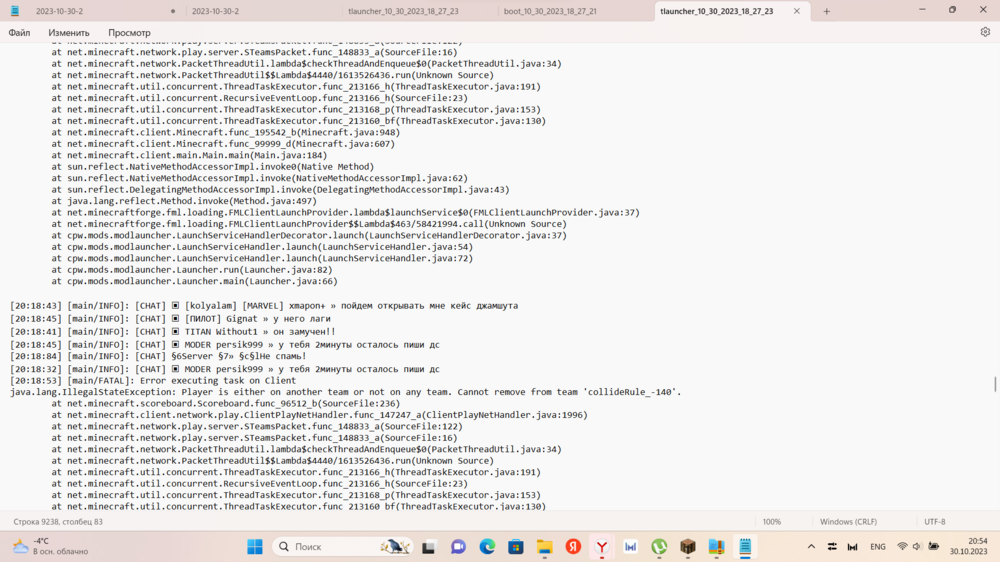Open Yandex Browser from taskbar
Image resolution: width=1000 pixels, height=562 pixels.
pyautogui.click(x=602, y=547)
